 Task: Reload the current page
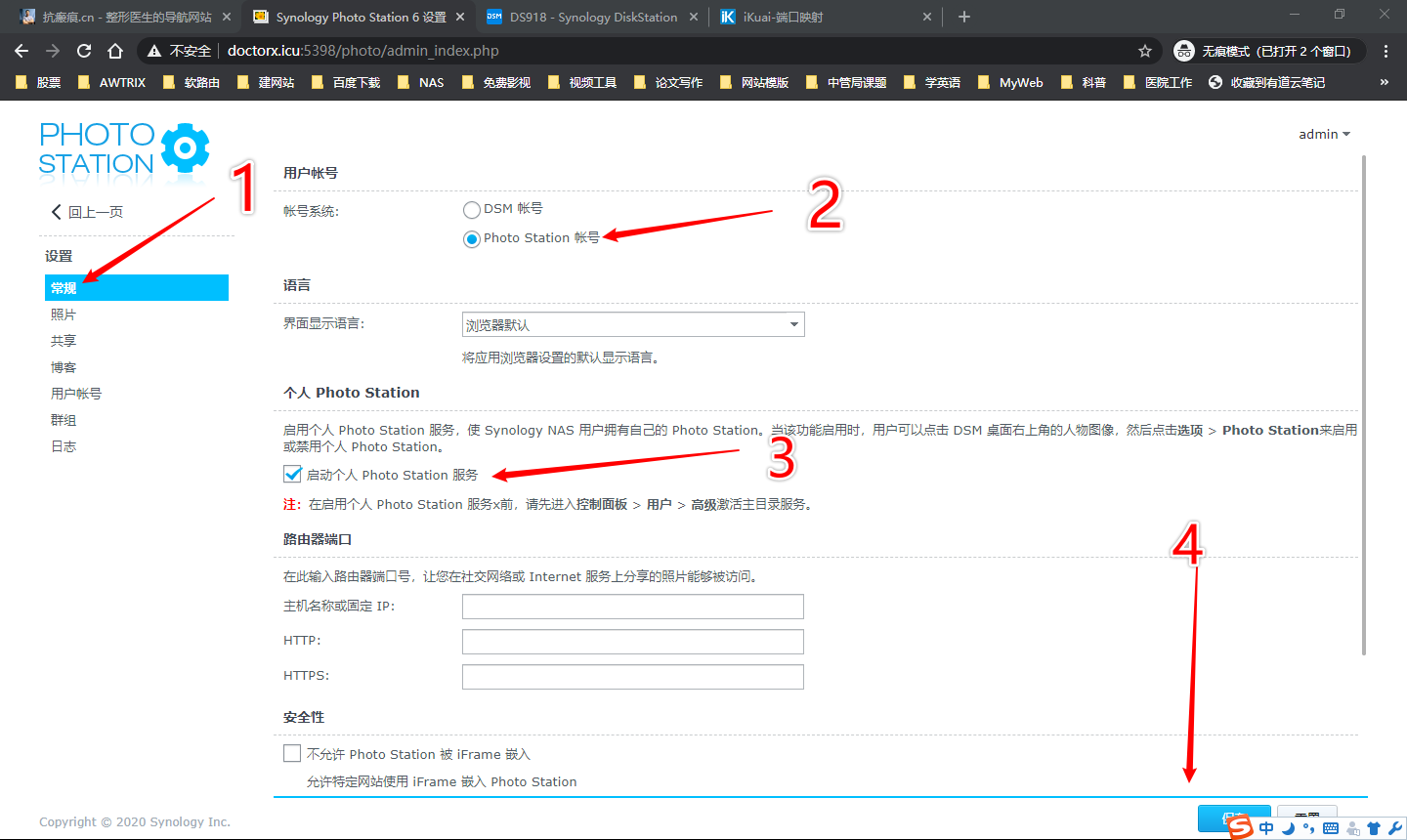[x=84, y=51]
